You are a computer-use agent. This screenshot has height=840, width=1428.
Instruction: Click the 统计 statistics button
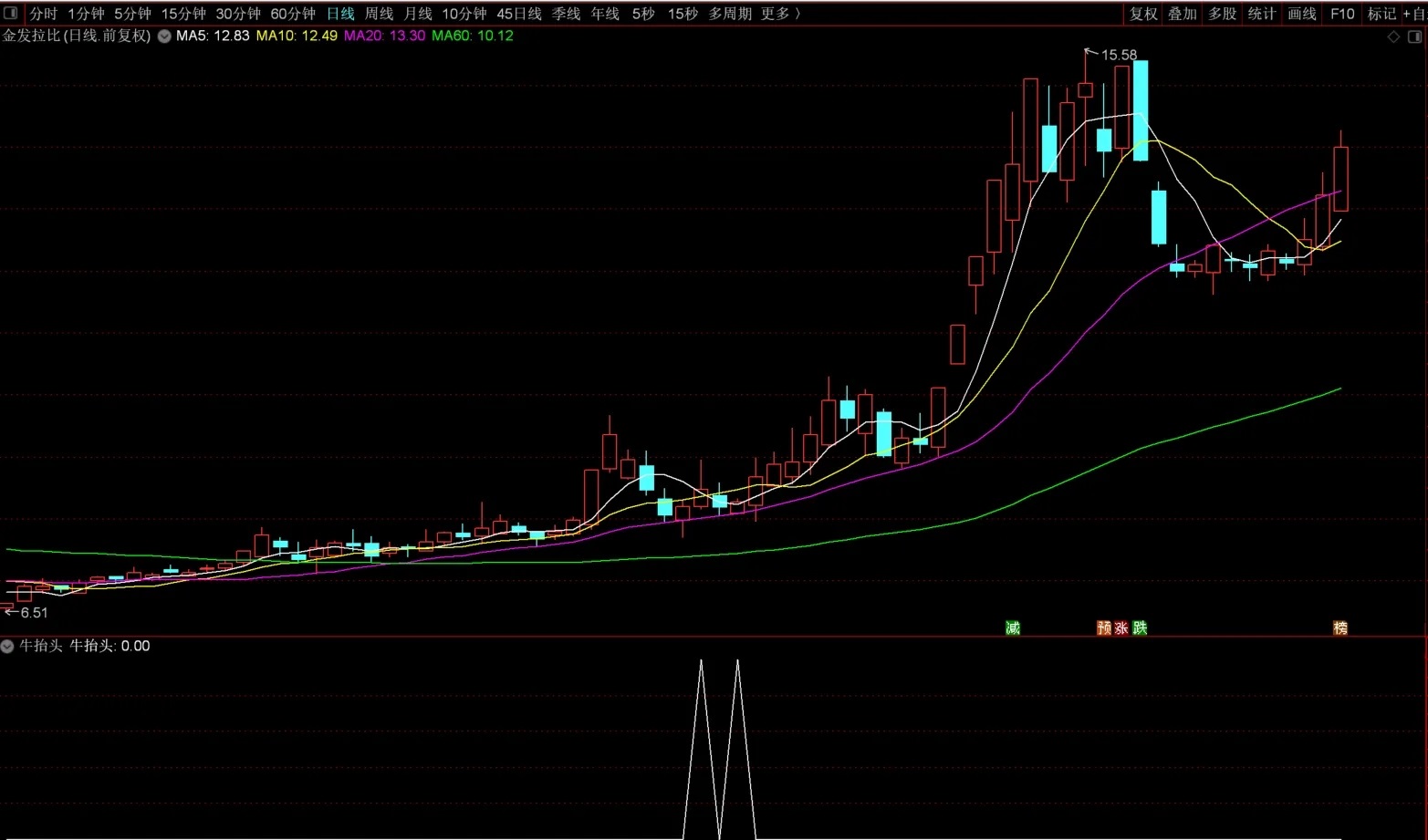(x=1262, y=14)
